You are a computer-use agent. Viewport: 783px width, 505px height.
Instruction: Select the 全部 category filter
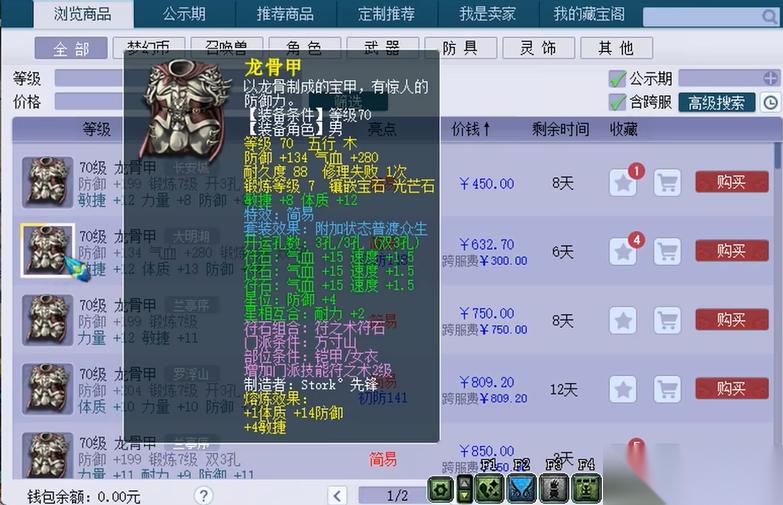point(71,48)
